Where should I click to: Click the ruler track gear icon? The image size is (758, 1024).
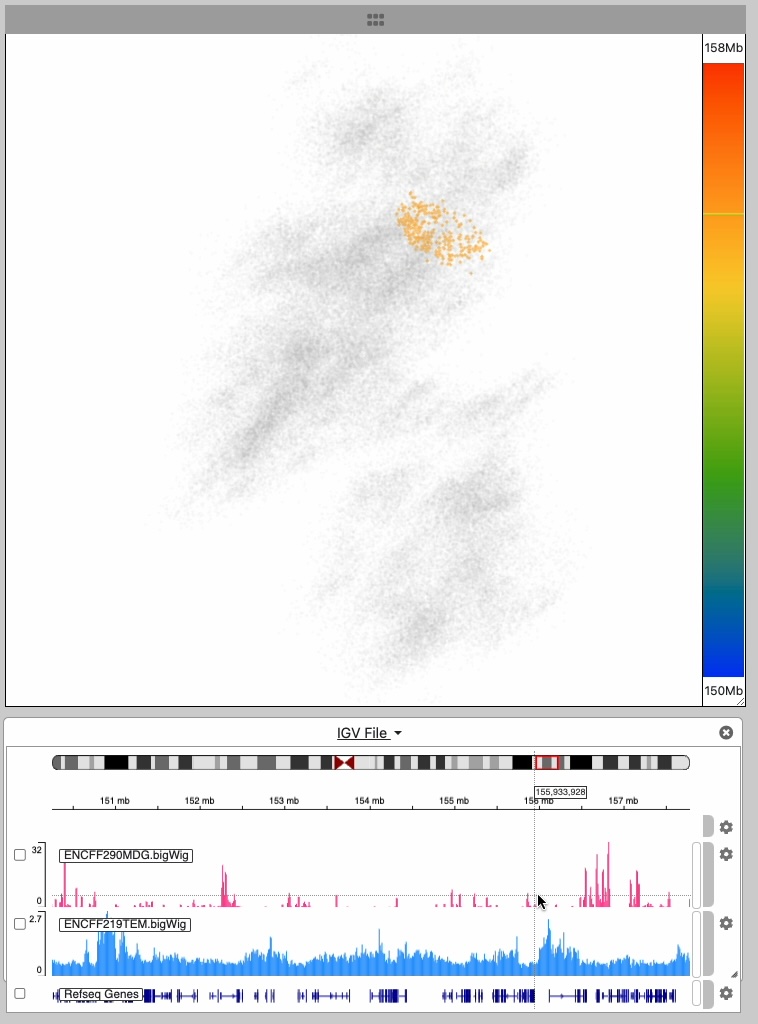[726, 827]
